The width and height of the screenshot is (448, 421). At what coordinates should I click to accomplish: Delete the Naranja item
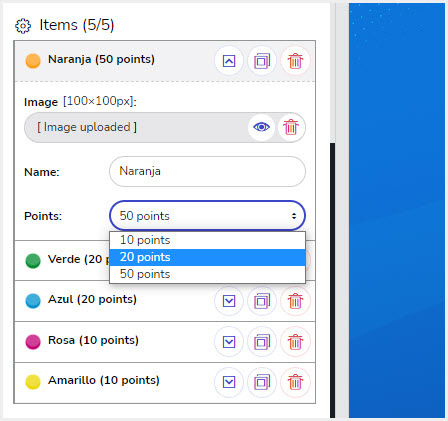pyautogui.click(x=295, y=61)
